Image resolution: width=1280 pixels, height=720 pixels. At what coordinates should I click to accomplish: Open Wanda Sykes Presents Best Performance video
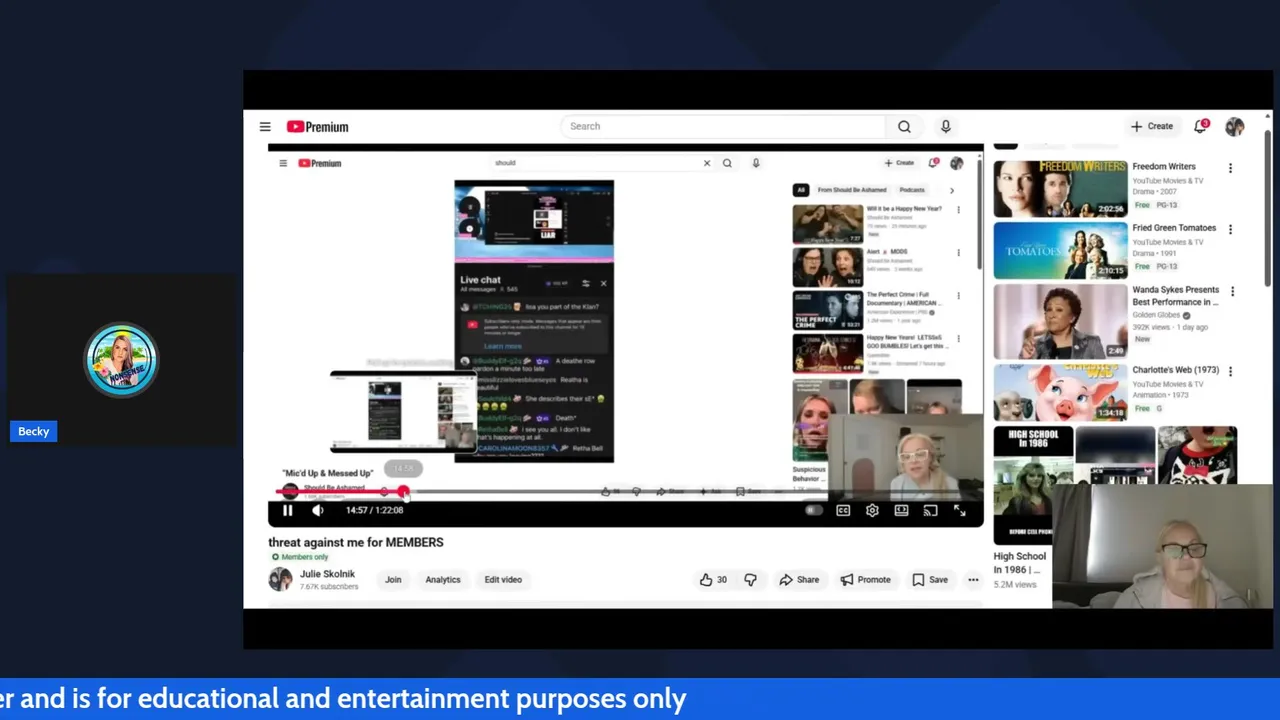1060,321
